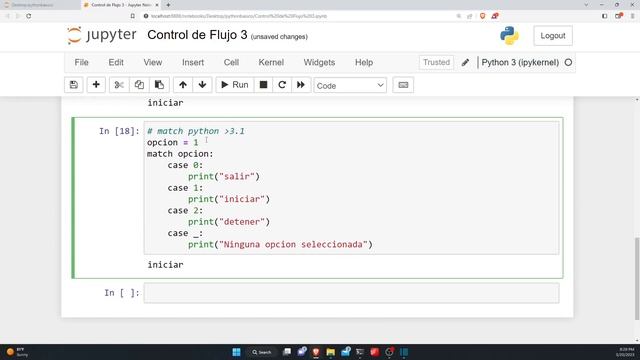
Task: Close the Control de Flujo 3 tab
Action: point(157,5)
